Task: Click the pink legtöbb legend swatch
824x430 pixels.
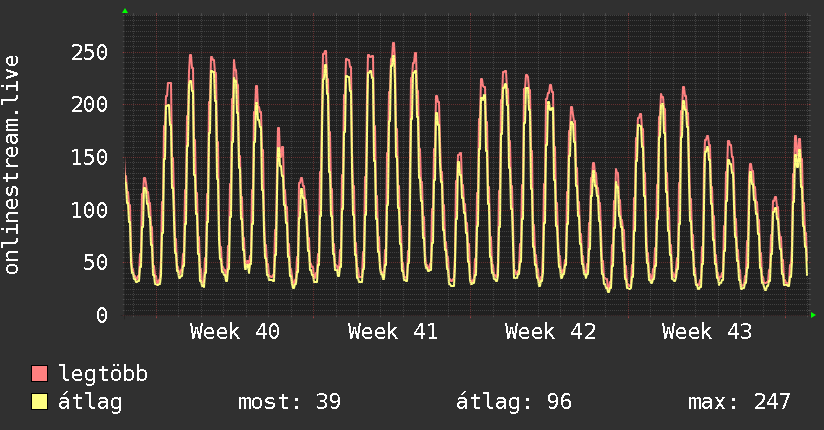Action: pyautogui.click(x=39, y=373)
